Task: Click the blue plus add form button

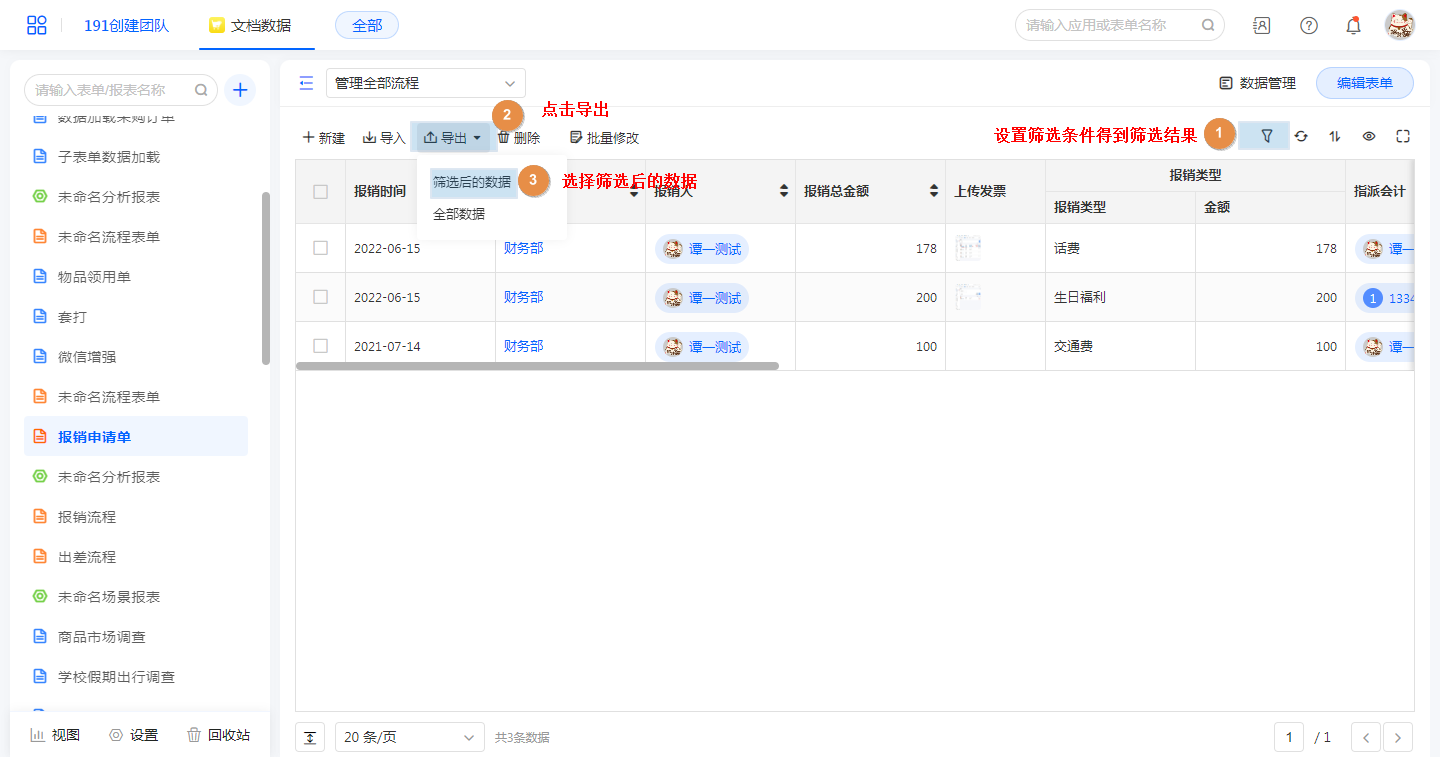Action: [240, 90]
